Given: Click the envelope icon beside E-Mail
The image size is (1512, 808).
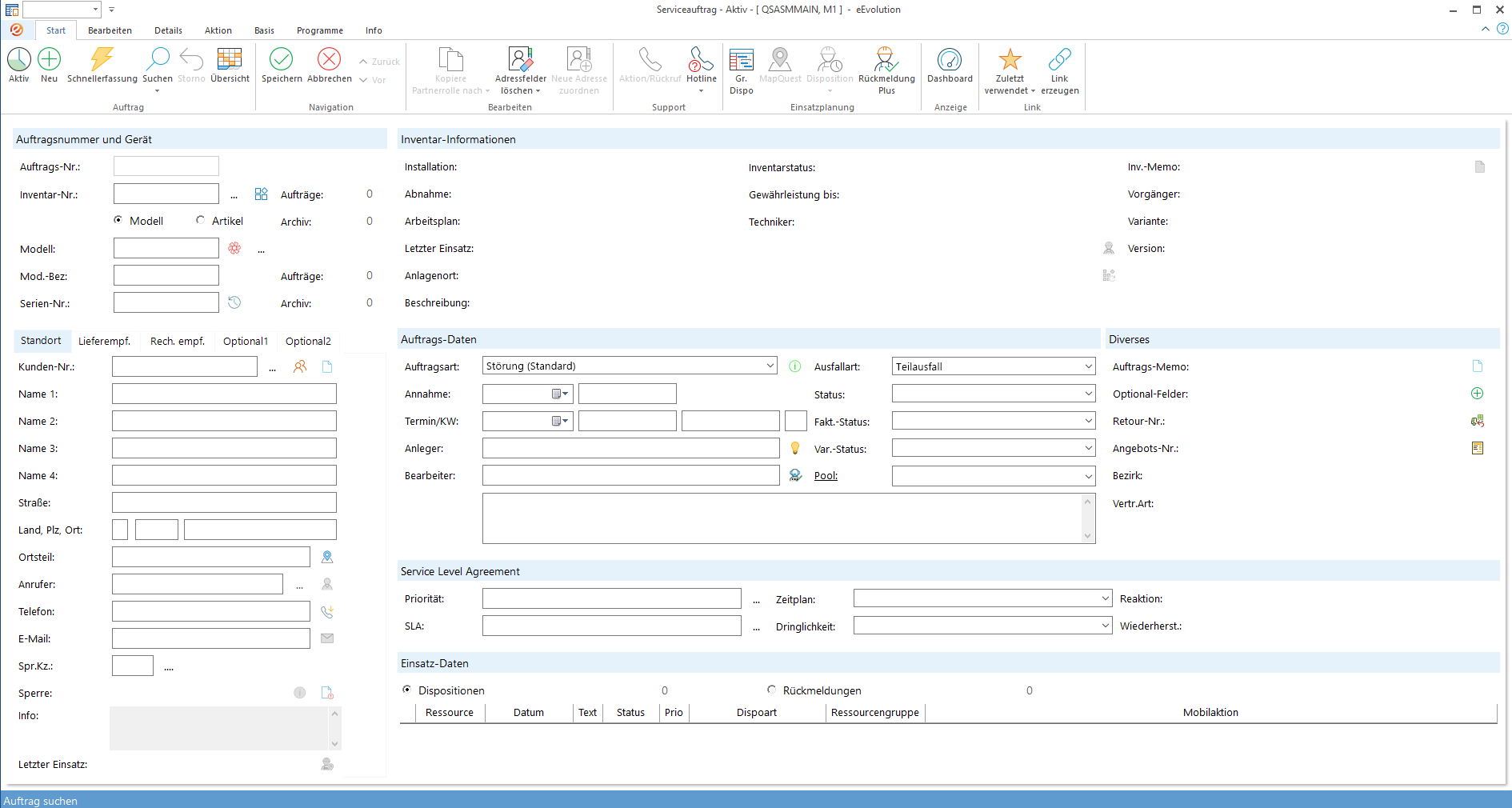Looking at the screenshot, I should 327,638.
